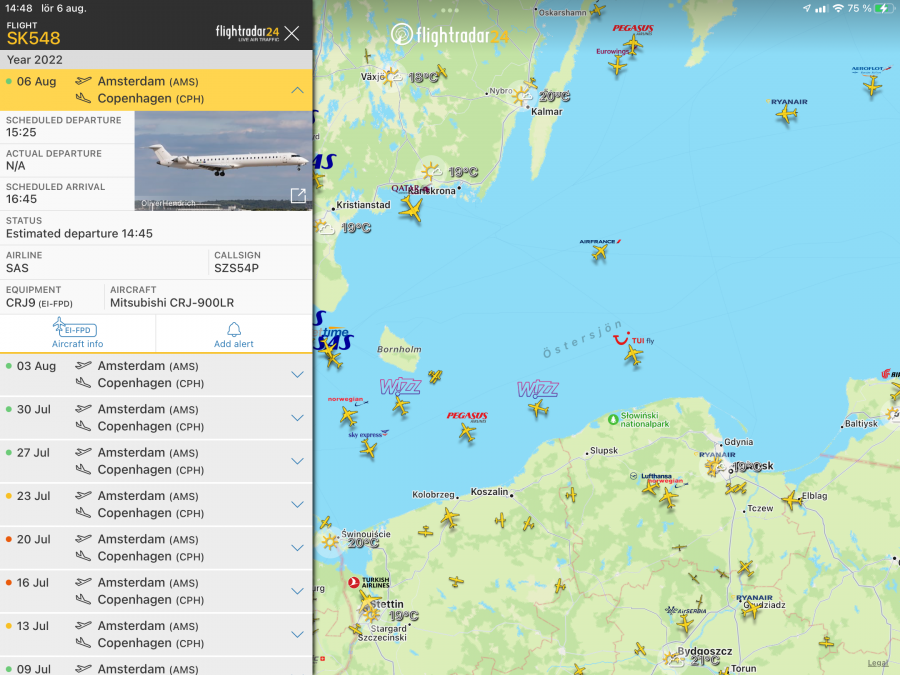Viewport: 900px width, 675px height.
Task: Select the Air France aircraft icon
Action: [x=599, y=253]
